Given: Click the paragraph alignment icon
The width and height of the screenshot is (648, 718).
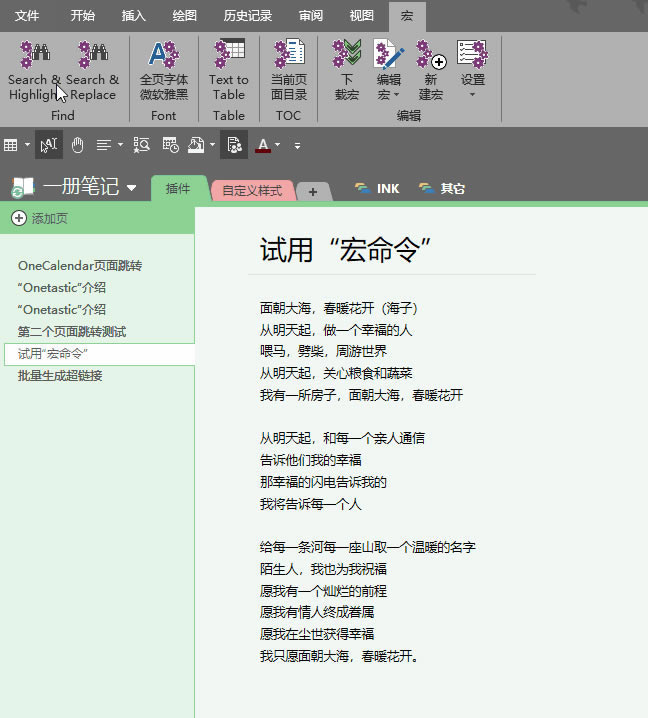Looking at the screenshot, I should pos(104,145).
